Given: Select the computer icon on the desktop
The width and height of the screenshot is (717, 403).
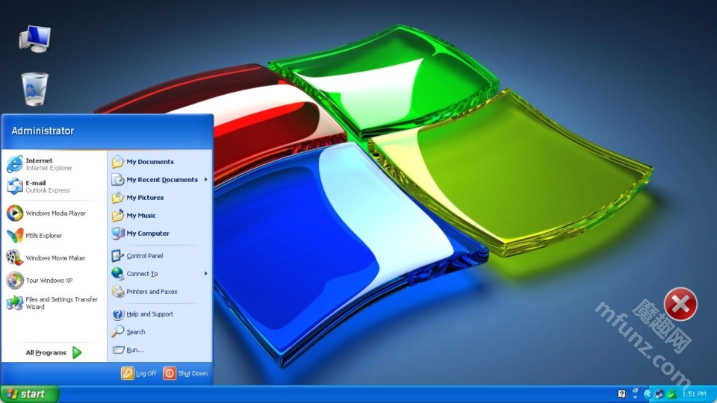Looking at the screenshot, I should pos(35,38).
